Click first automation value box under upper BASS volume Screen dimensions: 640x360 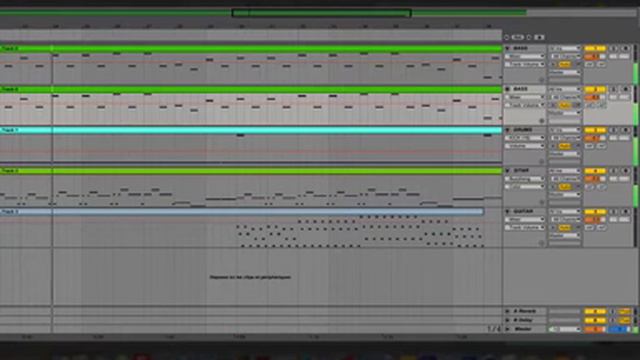tap(589, 64)
